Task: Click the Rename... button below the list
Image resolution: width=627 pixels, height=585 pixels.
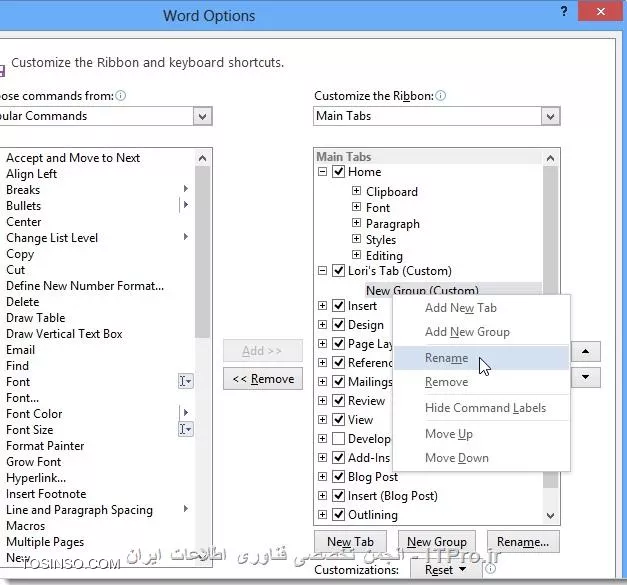Action: [523, 541]
